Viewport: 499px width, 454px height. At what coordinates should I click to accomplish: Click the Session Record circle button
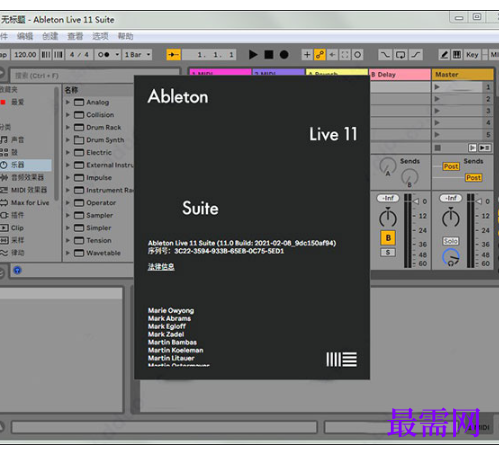click(x=357, y=55)
